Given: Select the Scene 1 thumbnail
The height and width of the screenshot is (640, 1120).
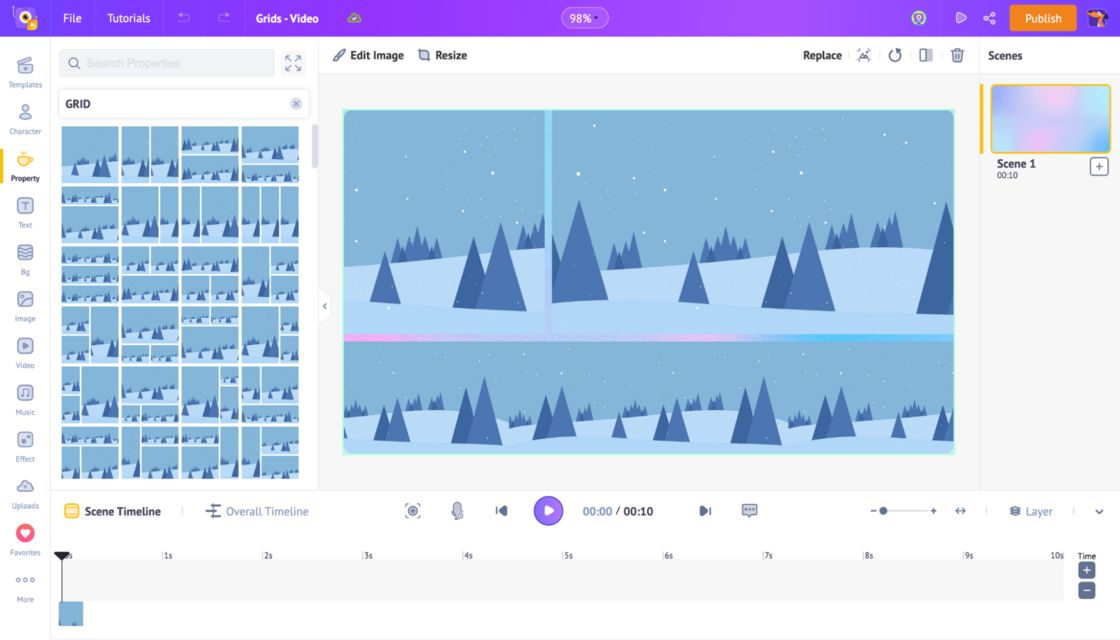Looking at the screenshot, I should (1049, 118).
